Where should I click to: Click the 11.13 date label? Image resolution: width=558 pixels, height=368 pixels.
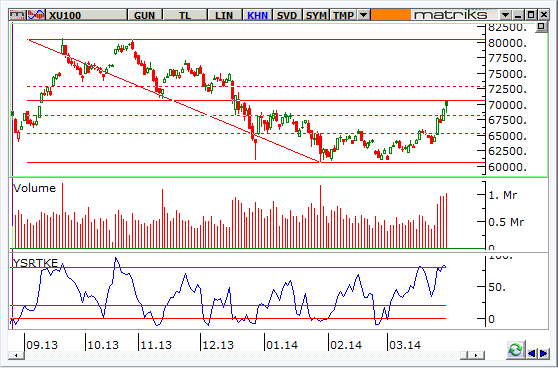pos(156,345)
